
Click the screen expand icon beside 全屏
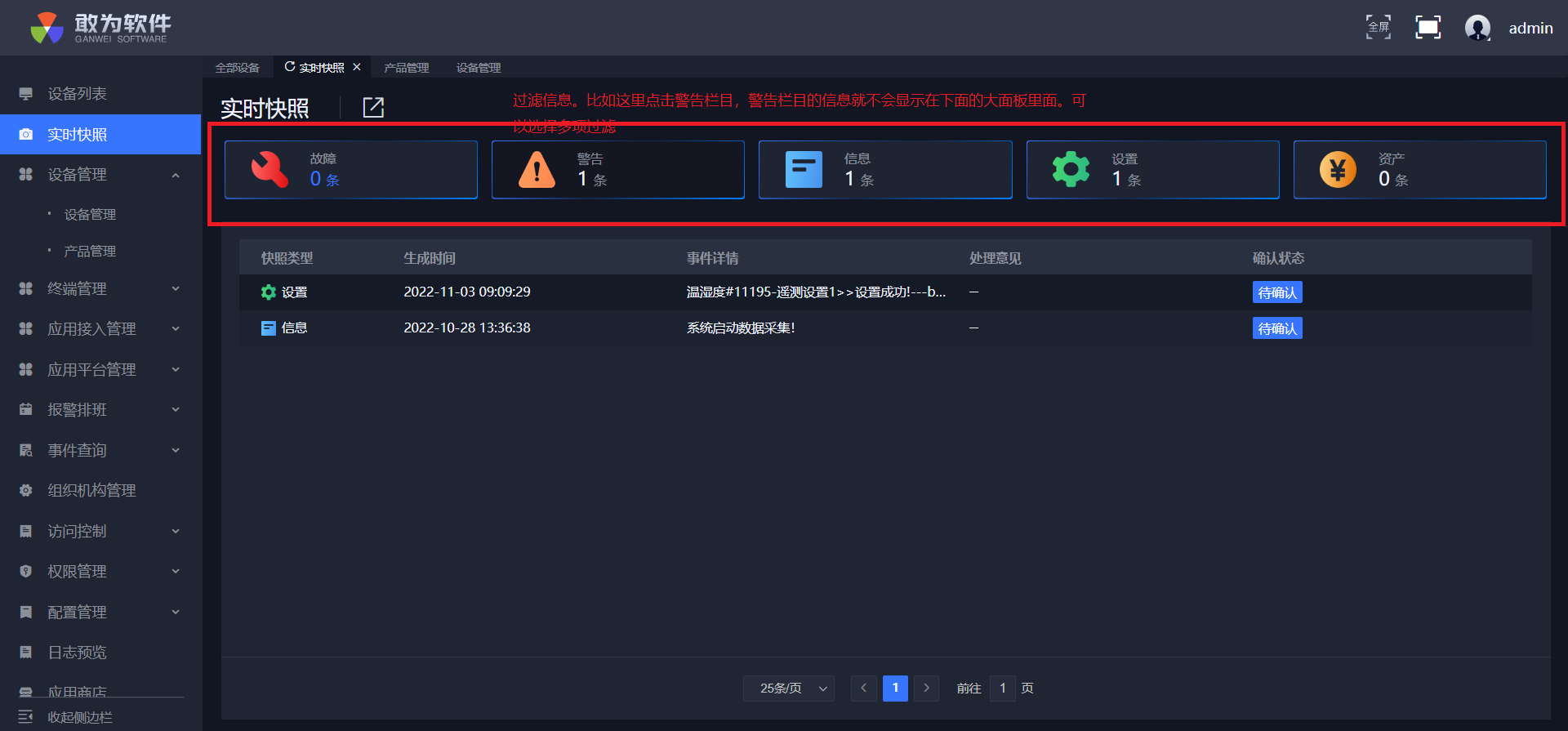coord(1428,27)
